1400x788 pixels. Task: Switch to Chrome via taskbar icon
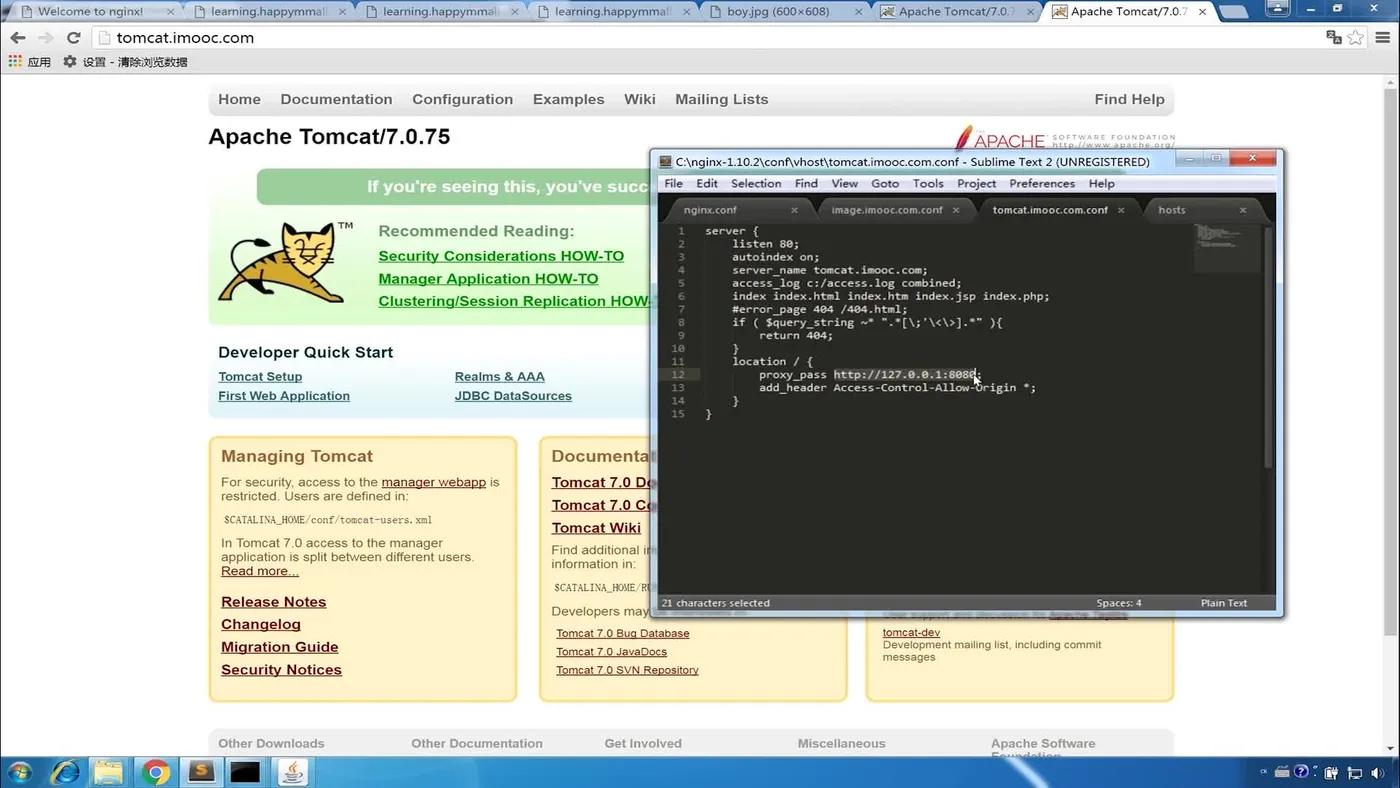(x=155, y=772)
